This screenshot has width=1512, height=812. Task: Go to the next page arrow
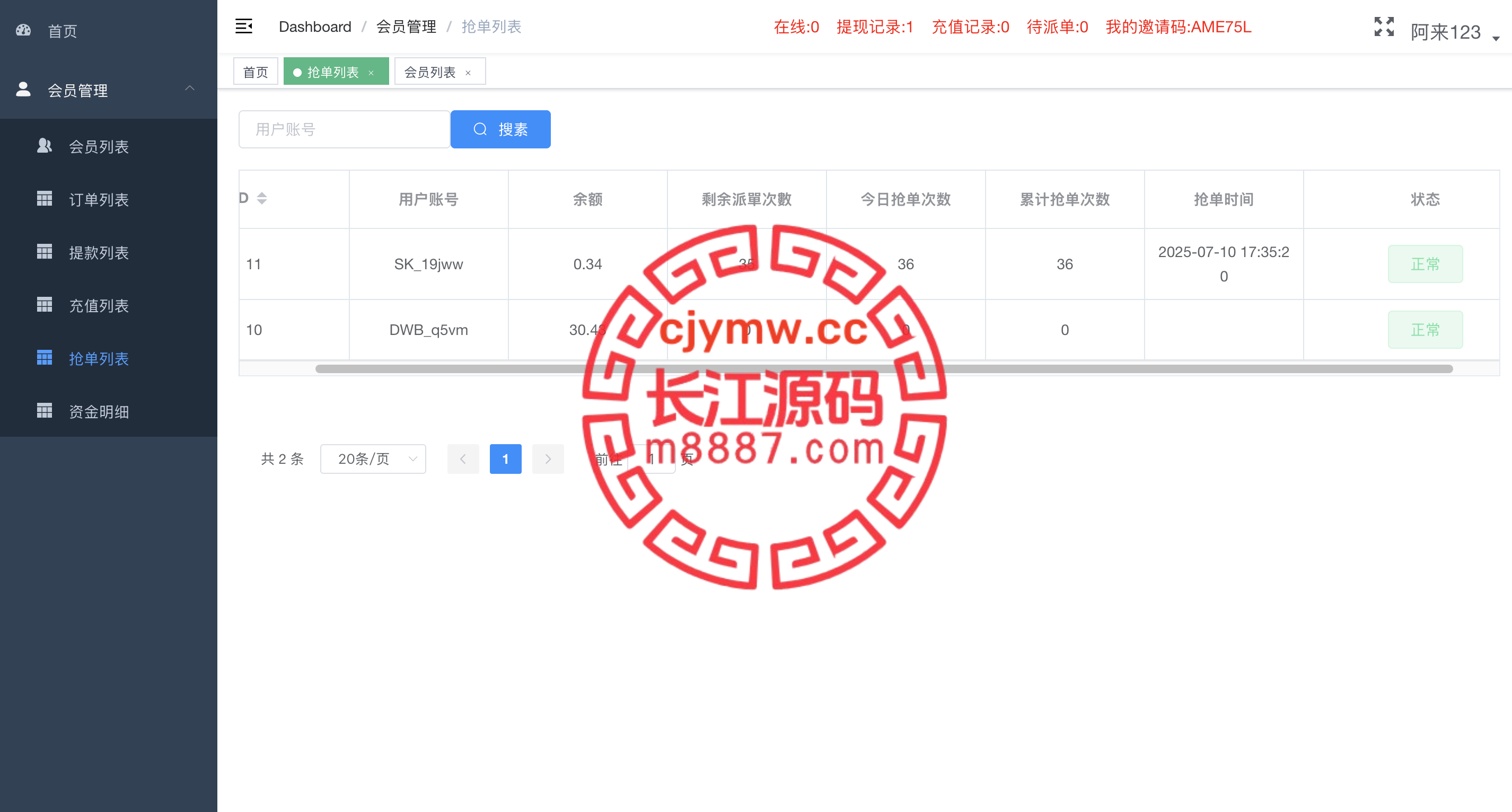click(548, 459)
